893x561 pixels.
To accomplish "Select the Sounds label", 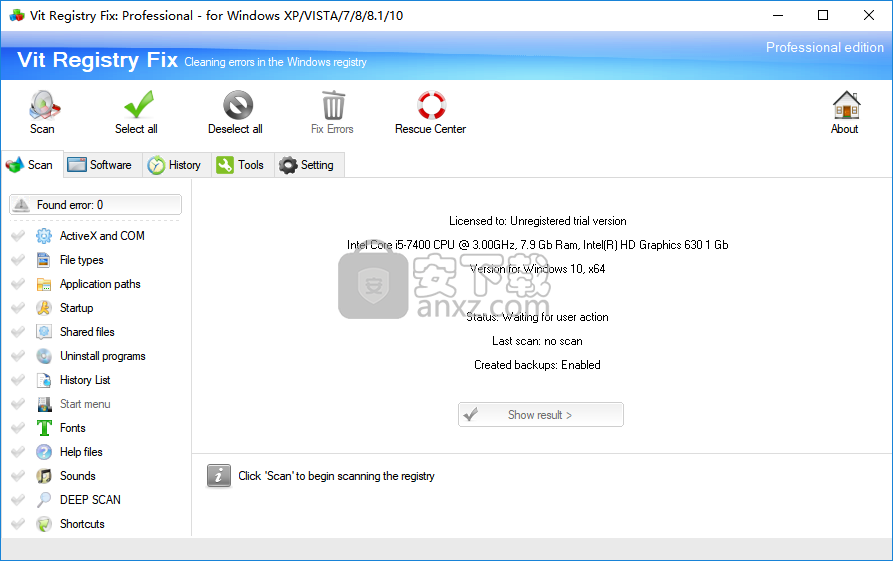I will point(77,476).
